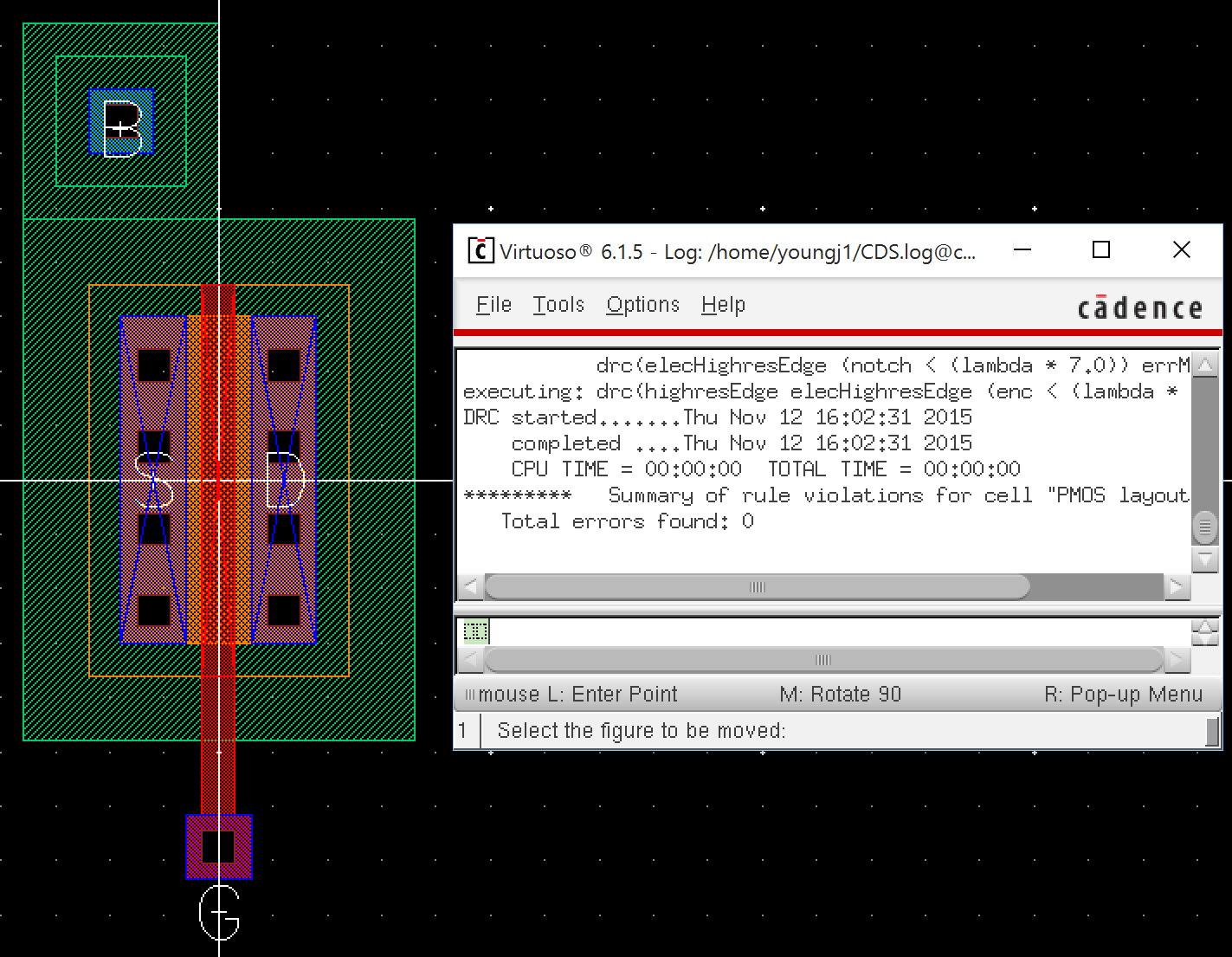Select the gate contact square above G
Image resolution: width=1232 pixels, height=957 pixels.
pyautogui.click(x=218, y=846)
